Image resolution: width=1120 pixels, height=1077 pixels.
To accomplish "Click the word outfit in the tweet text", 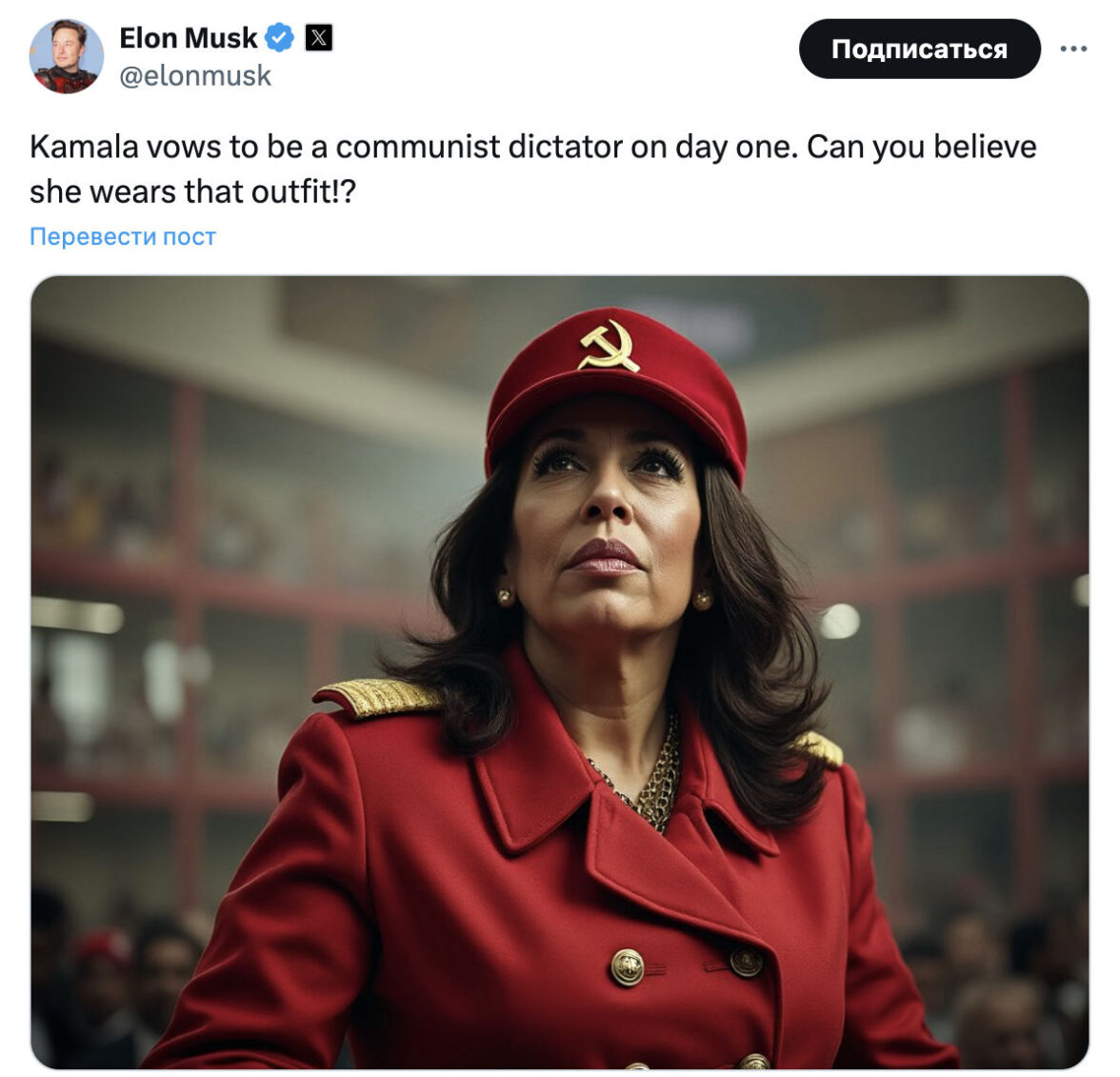I will tap(287, 191).
